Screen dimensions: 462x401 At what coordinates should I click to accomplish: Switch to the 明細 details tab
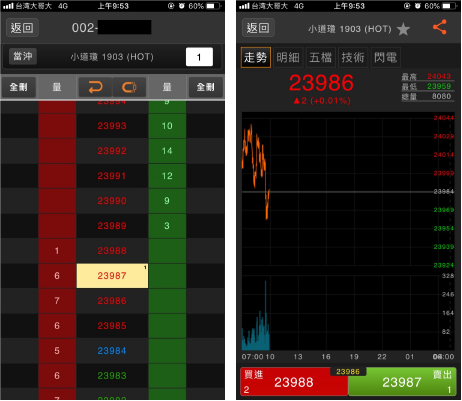tap(288, 58)
